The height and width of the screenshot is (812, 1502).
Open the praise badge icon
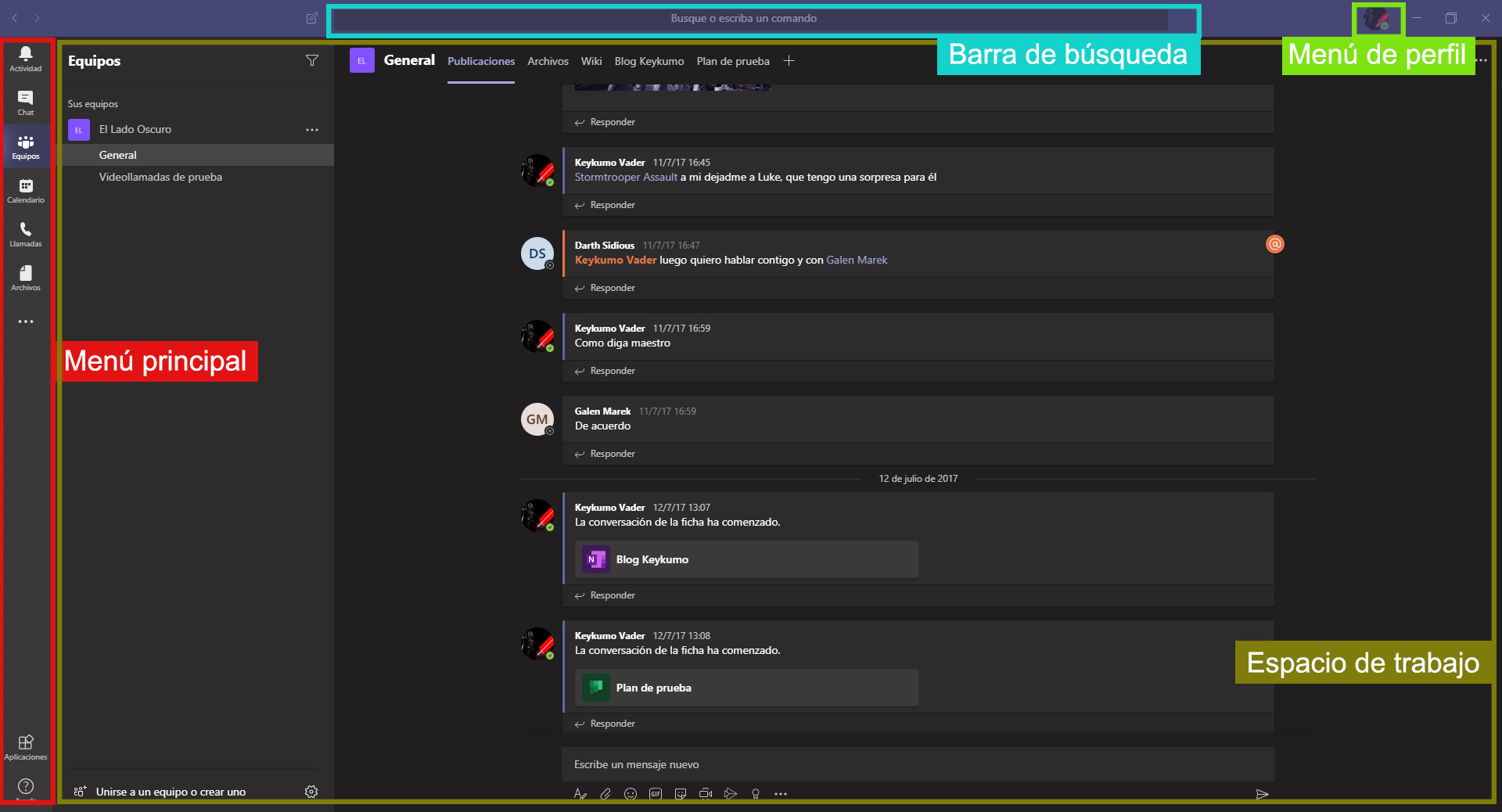(756, 793)
